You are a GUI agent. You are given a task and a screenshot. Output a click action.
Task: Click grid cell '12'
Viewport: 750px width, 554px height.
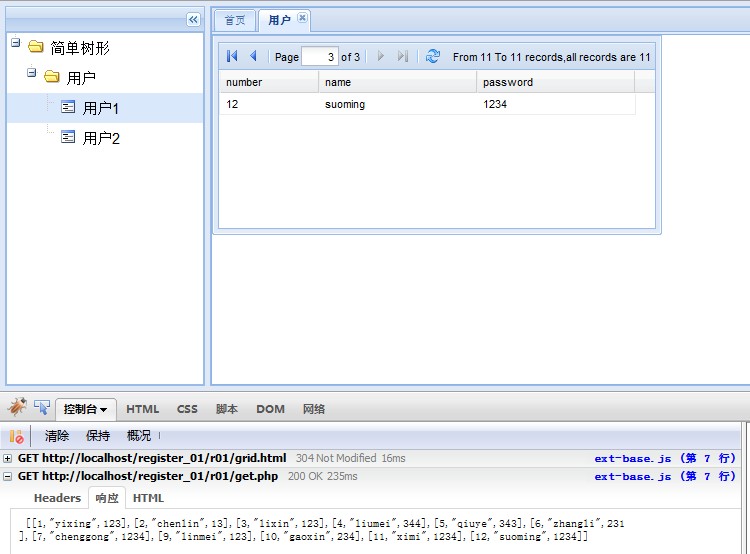(x=232, y=104)
